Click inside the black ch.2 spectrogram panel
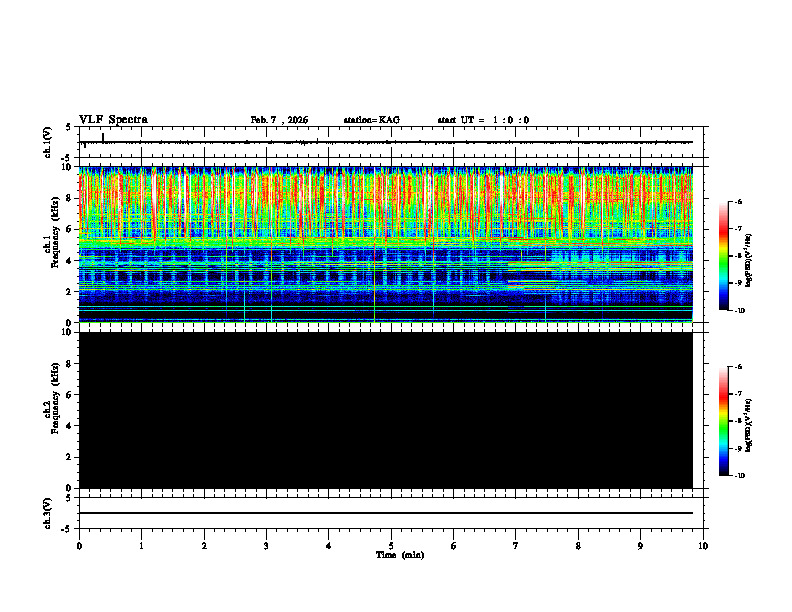 point(385,410)
